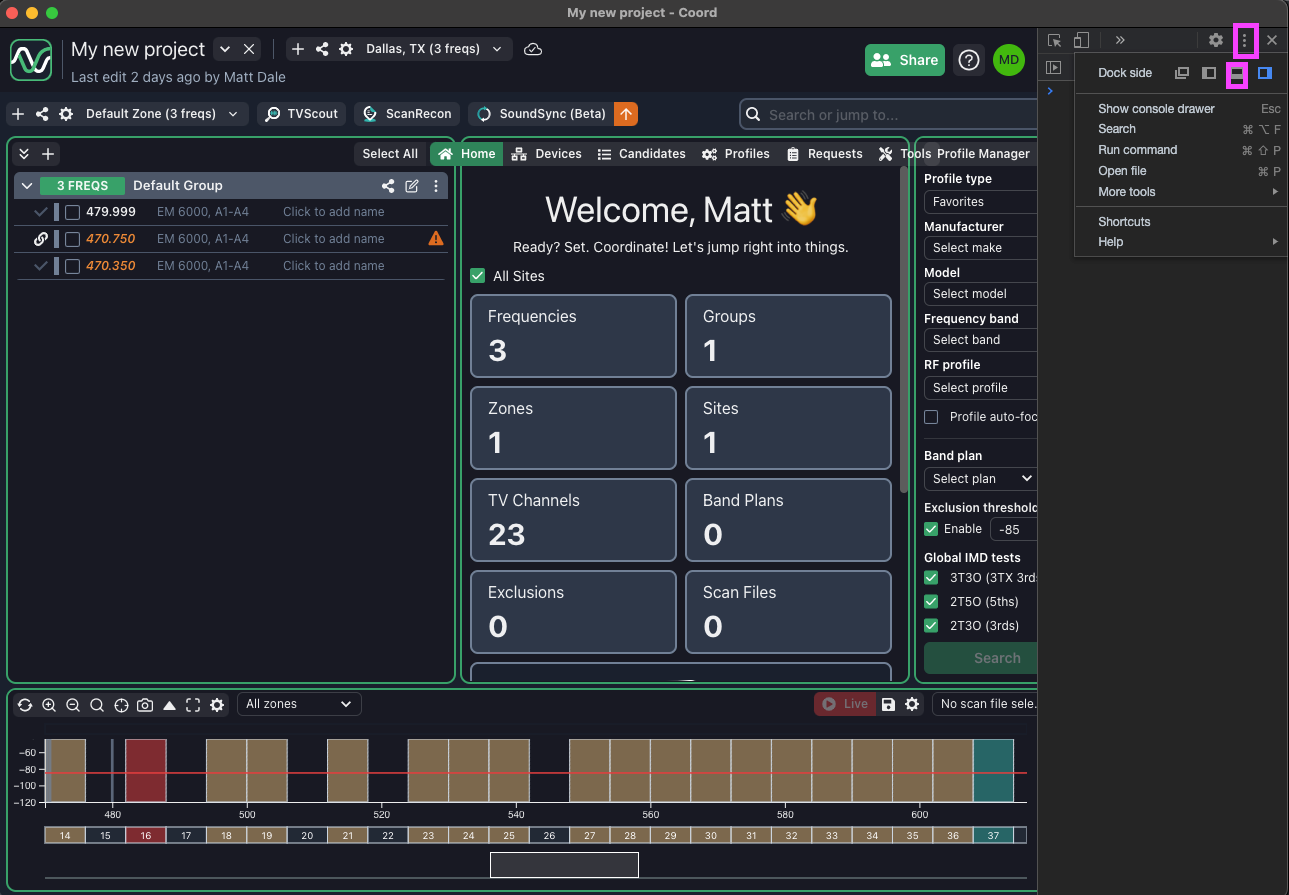1289x895 pixels.
Task: Save the scan with the floppy disk icon
Action: (x=888, y=704)
